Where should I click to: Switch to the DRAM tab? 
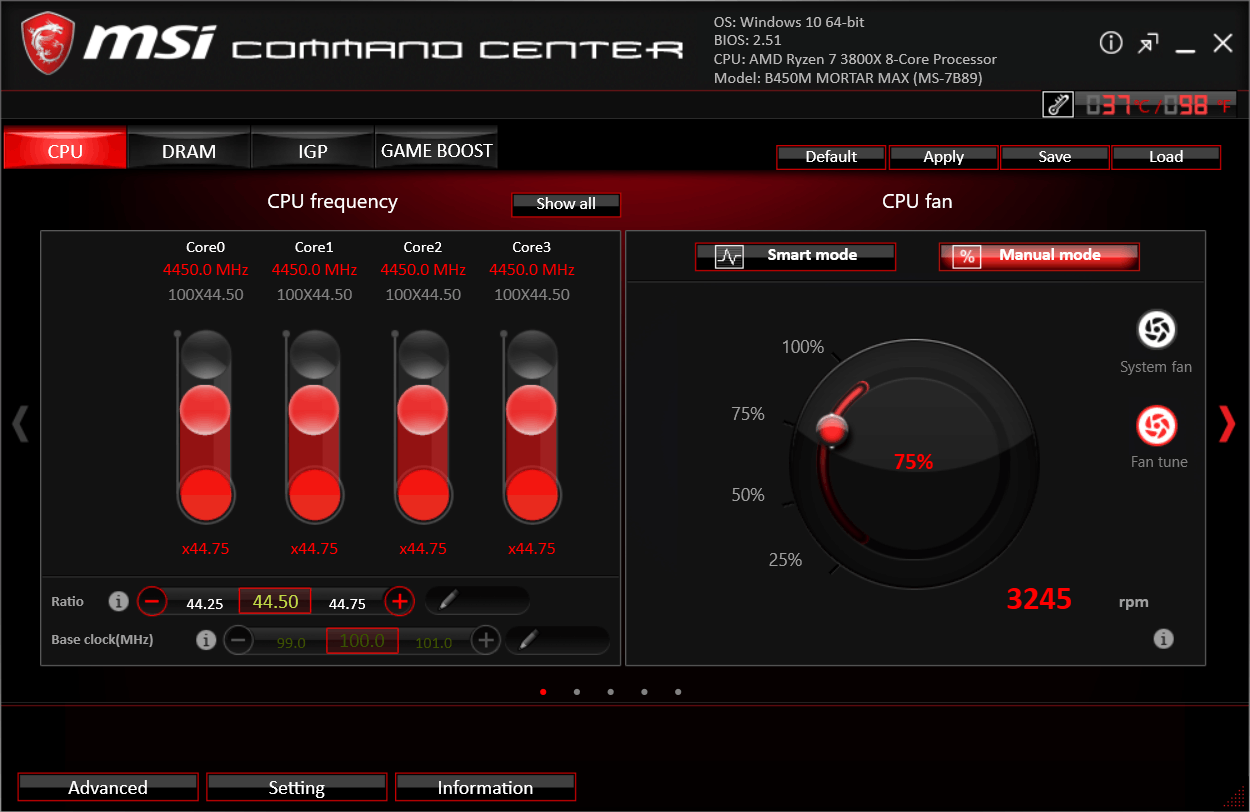(189, 149)
